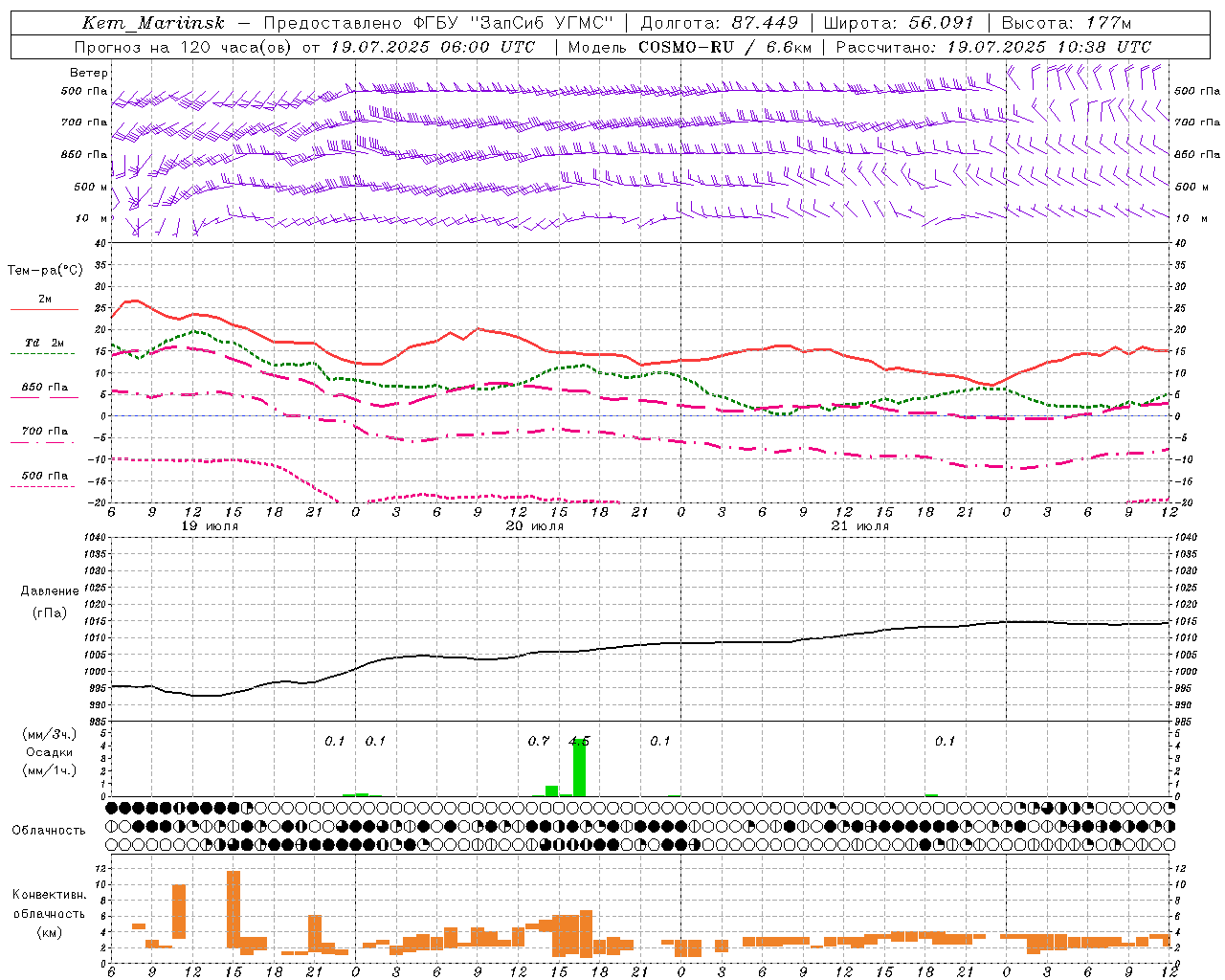The height and width of the screenshot is (980, 1225).
Task: Click the '4.5' precipitation value
Action: coord(579,741)
